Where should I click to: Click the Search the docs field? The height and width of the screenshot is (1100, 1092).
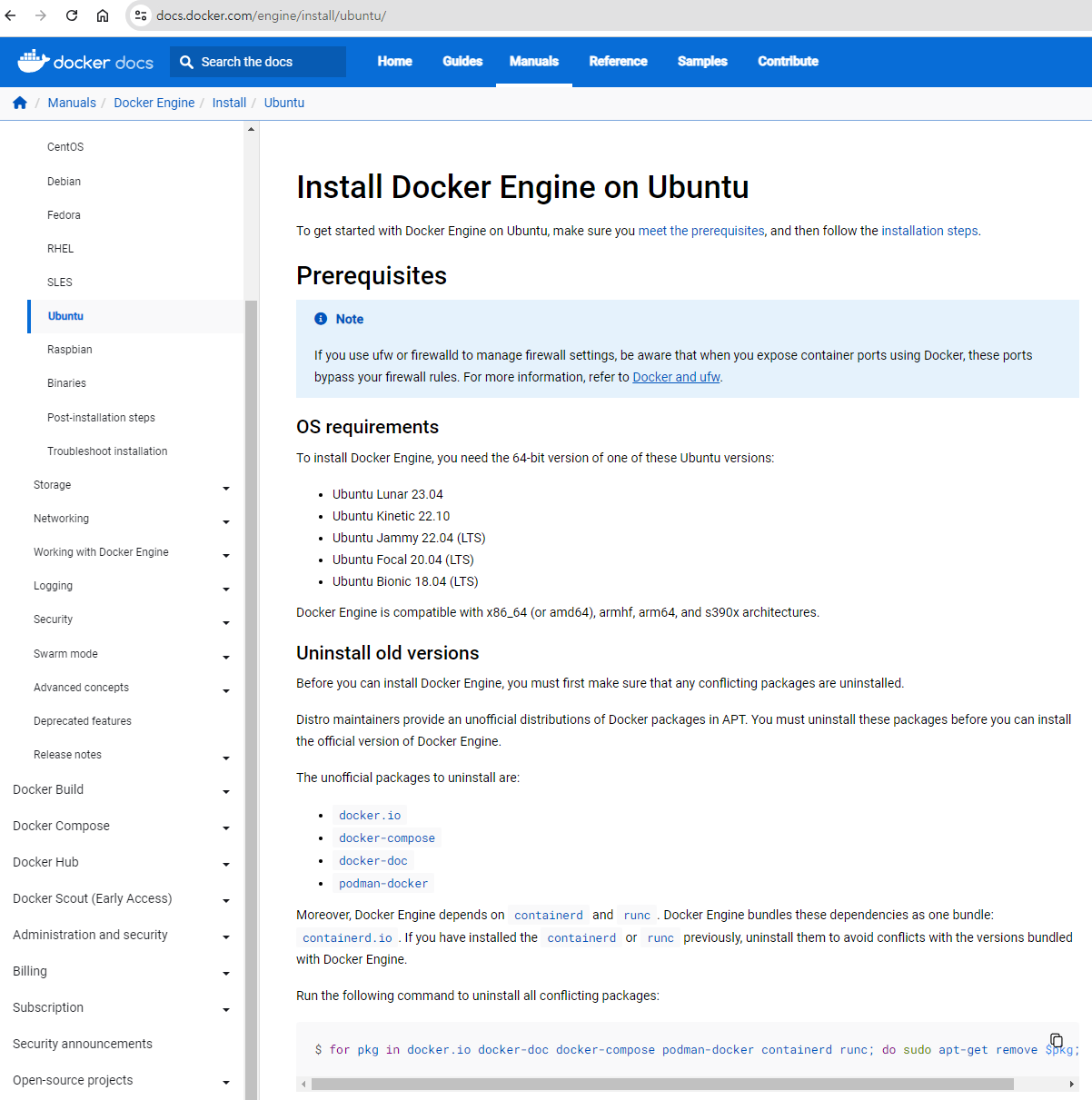coord(258,62)
